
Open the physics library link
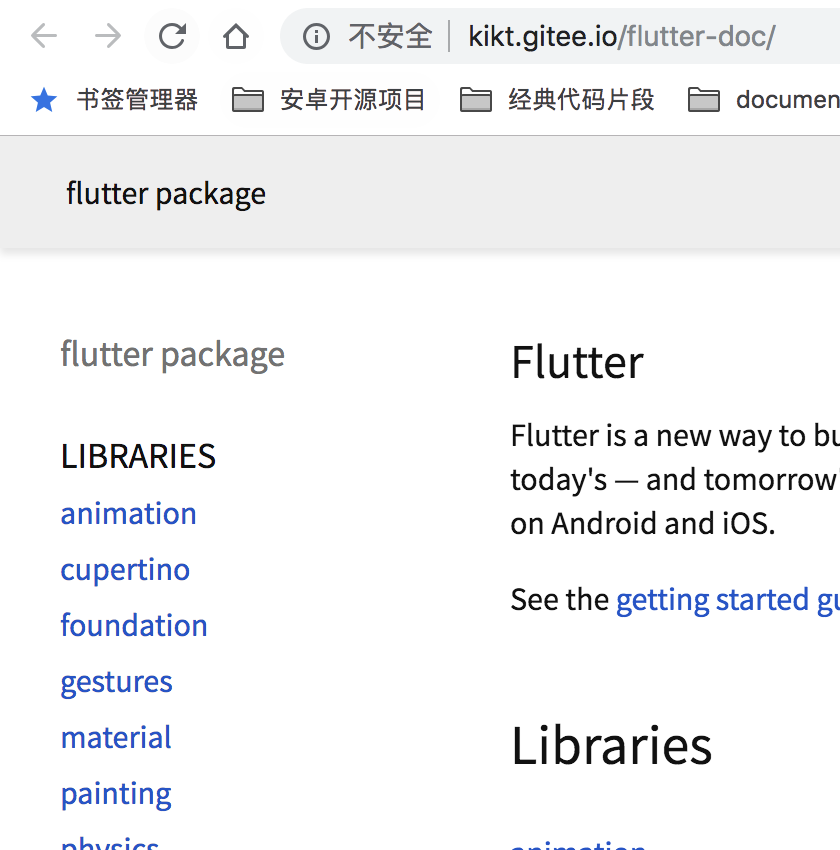(110, 843)
